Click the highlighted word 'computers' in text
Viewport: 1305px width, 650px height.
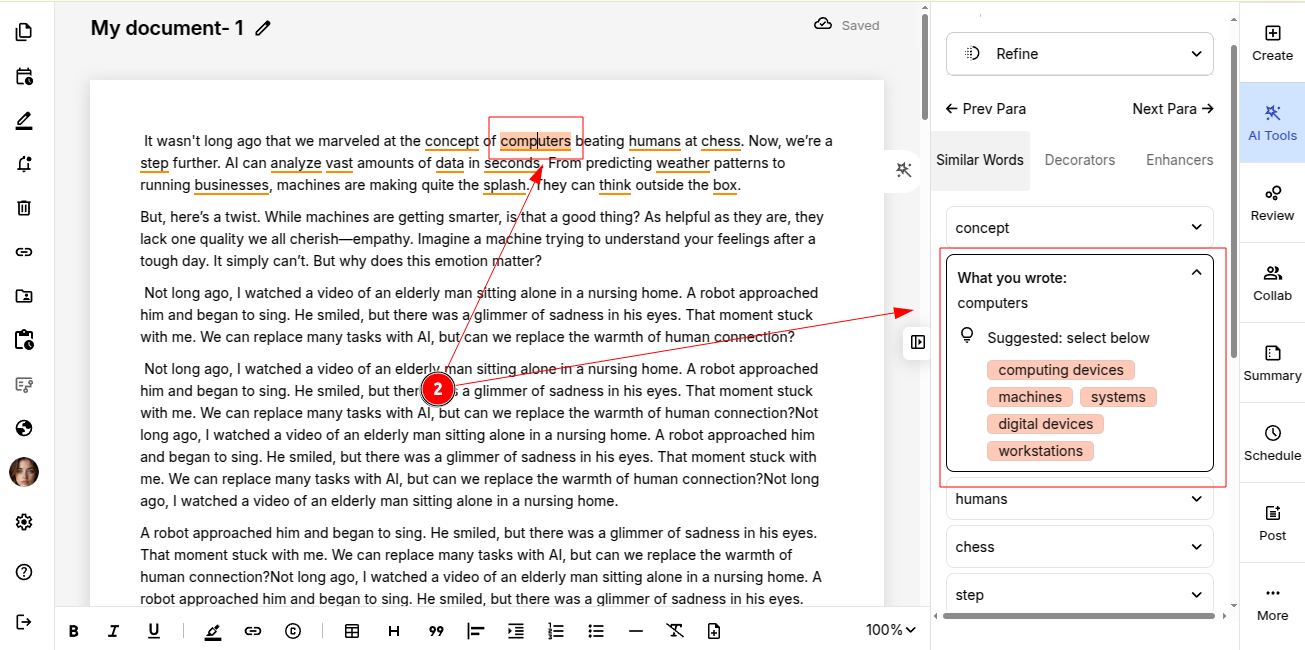[535, 141]
